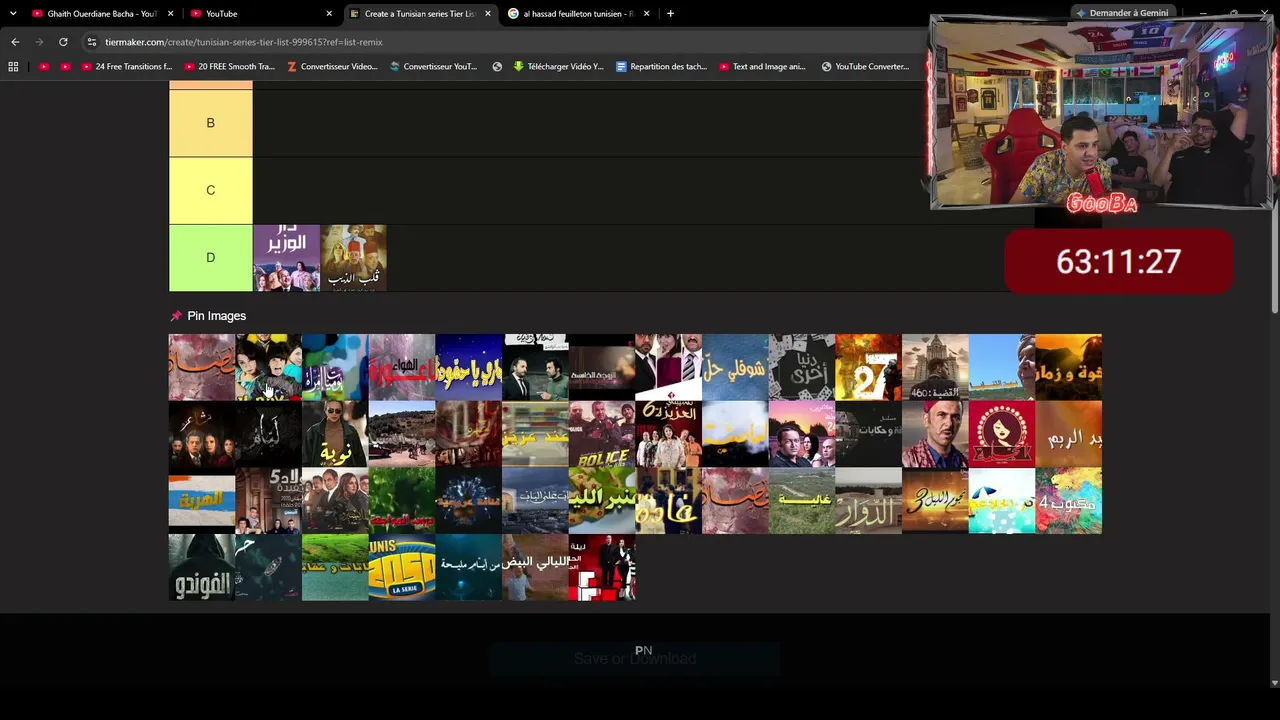Select the Eddouar series tile

[x=868, y=501]
